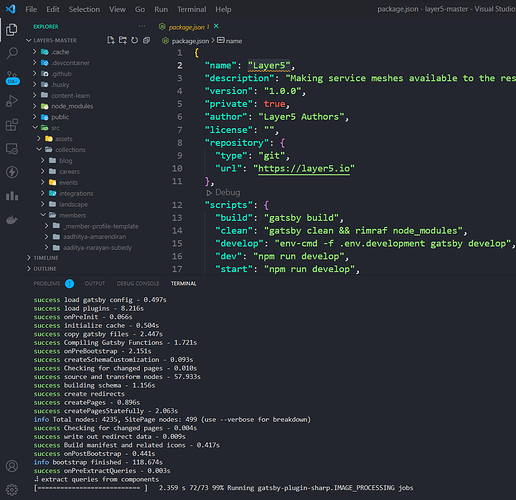Click line number 12 in the gutter
The image size is (516, 500).
[177, 205]
